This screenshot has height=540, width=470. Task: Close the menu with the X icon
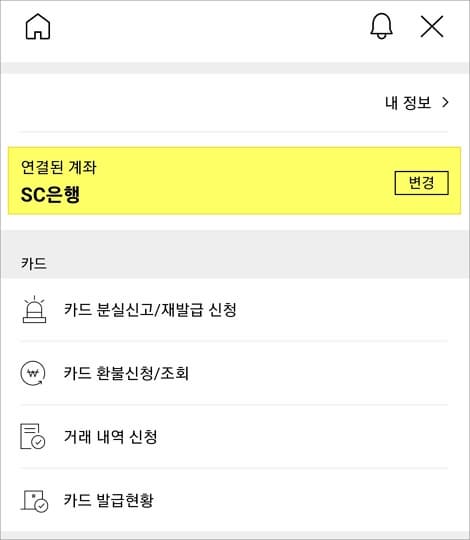432,27
